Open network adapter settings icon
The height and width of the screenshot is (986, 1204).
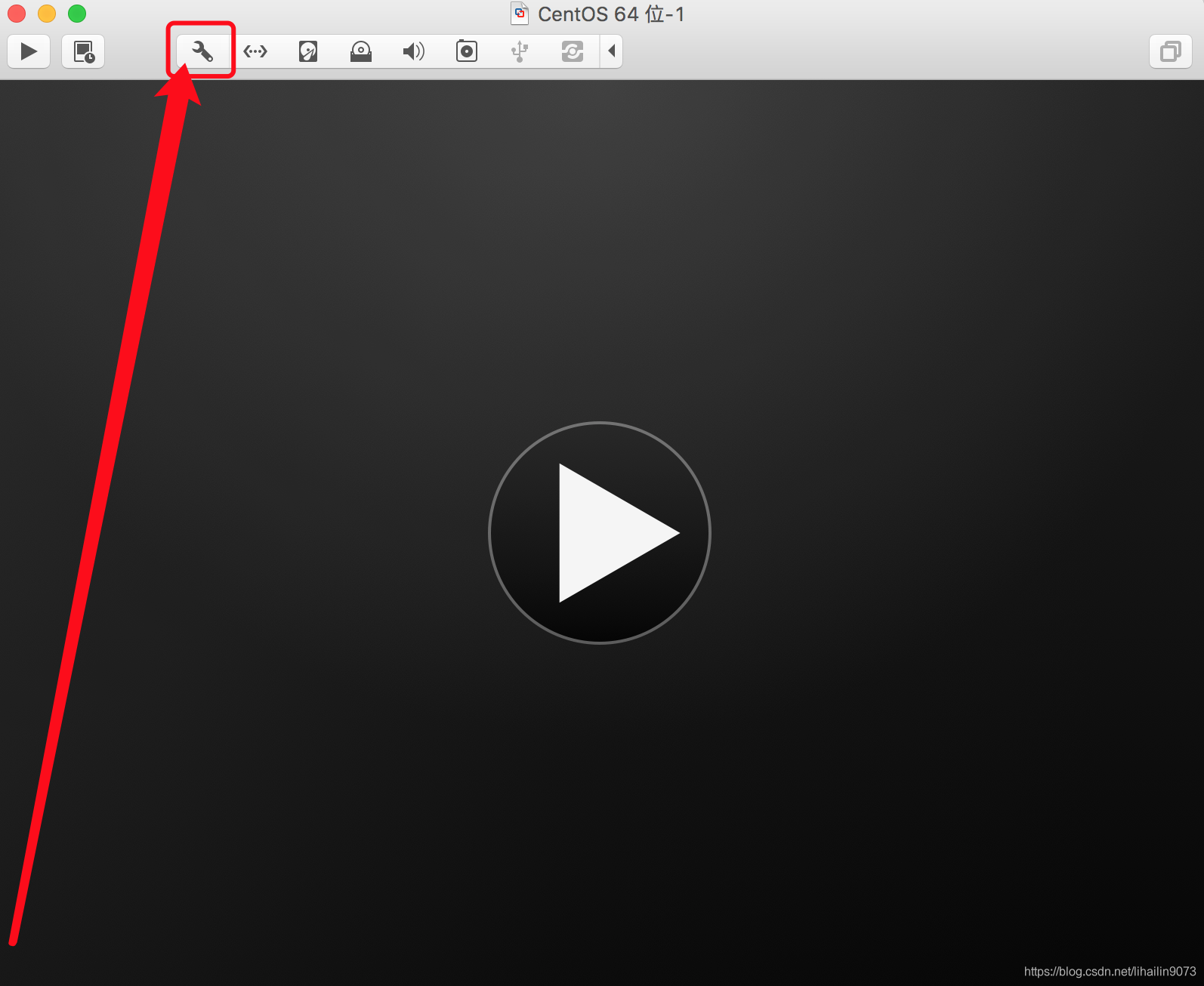[x=255, y=51]
